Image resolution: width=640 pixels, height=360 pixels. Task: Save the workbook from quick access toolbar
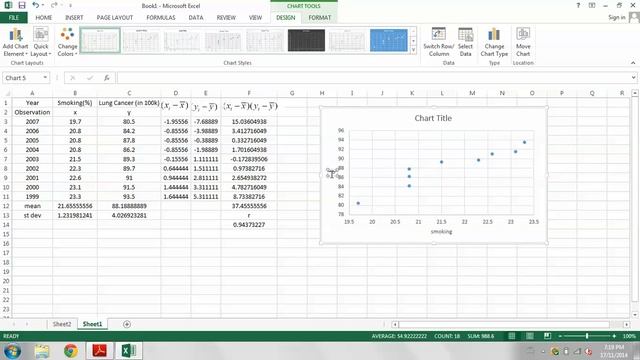[22, 5]
